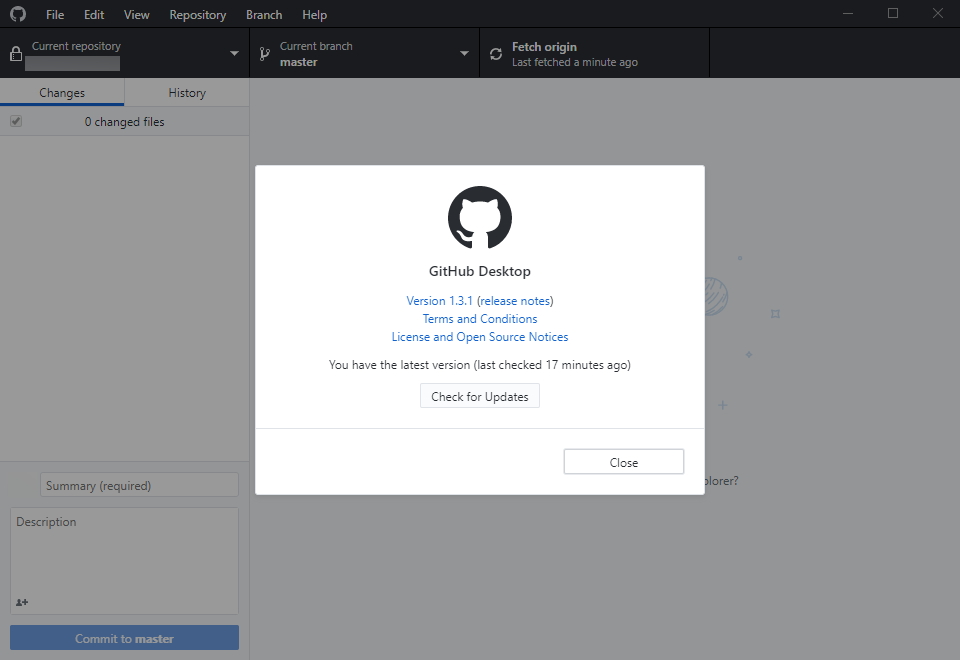View the Terms and Conditions

(x=480, y=318)
